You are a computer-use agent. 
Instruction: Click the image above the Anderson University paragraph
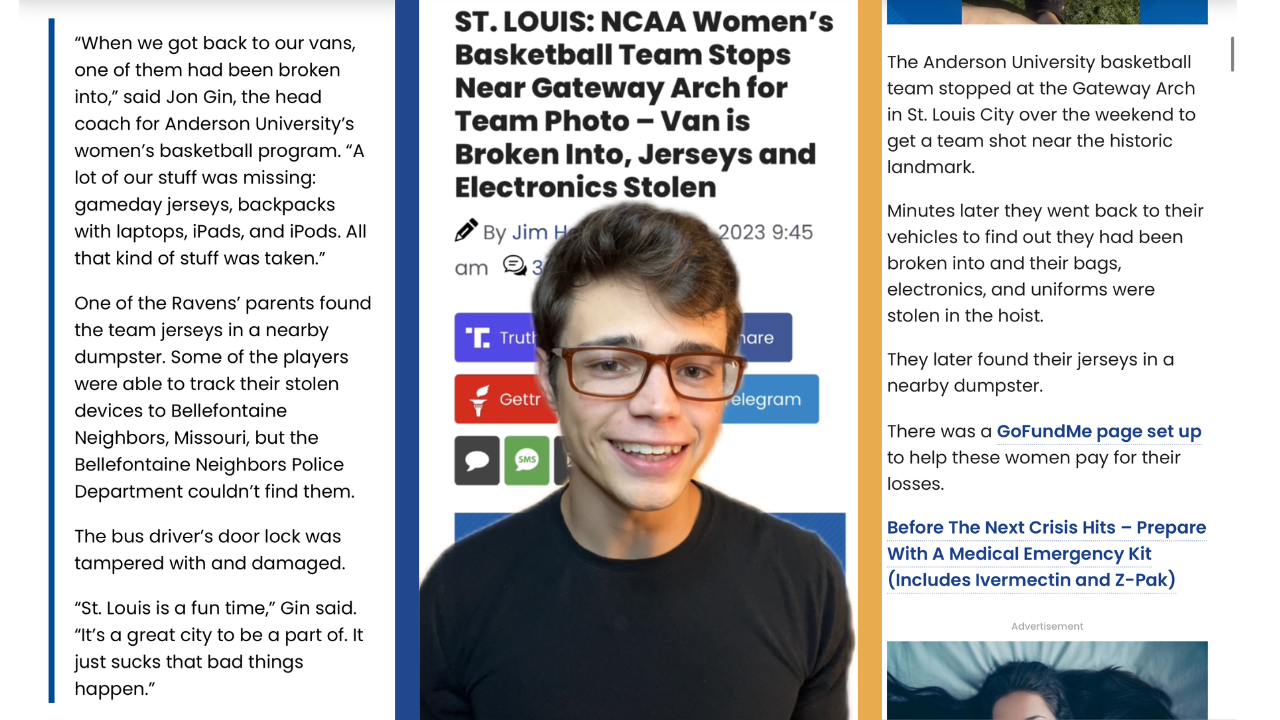coord(1047,11)
